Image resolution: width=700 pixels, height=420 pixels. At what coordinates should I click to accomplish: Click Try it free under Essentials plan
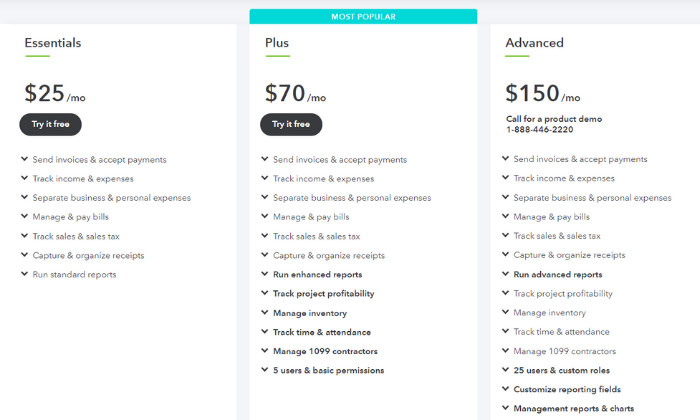click(x=50, y=124)
